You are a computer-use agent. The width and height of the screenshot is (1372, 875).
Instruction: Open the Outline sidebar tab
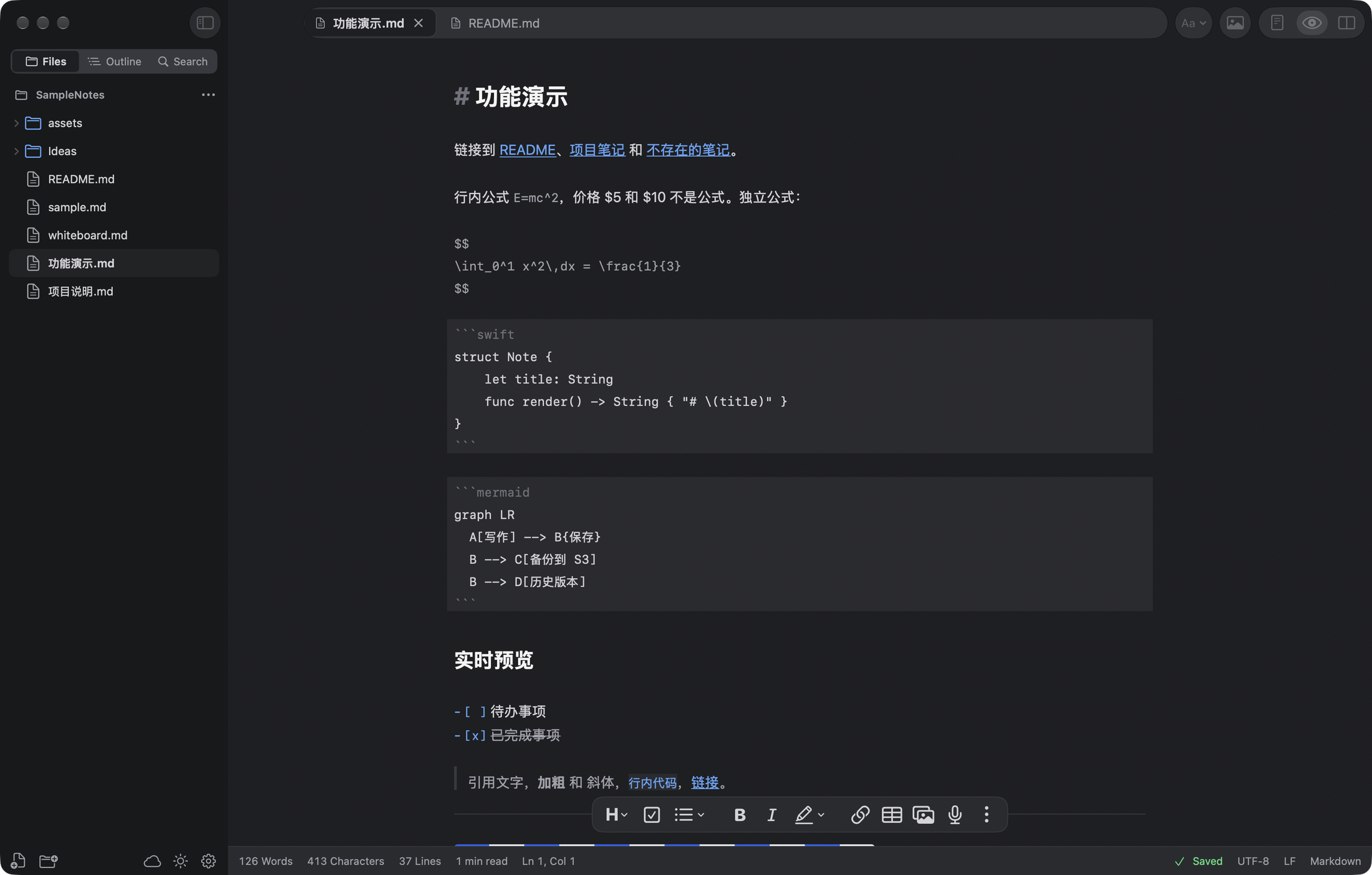[114, 61]
